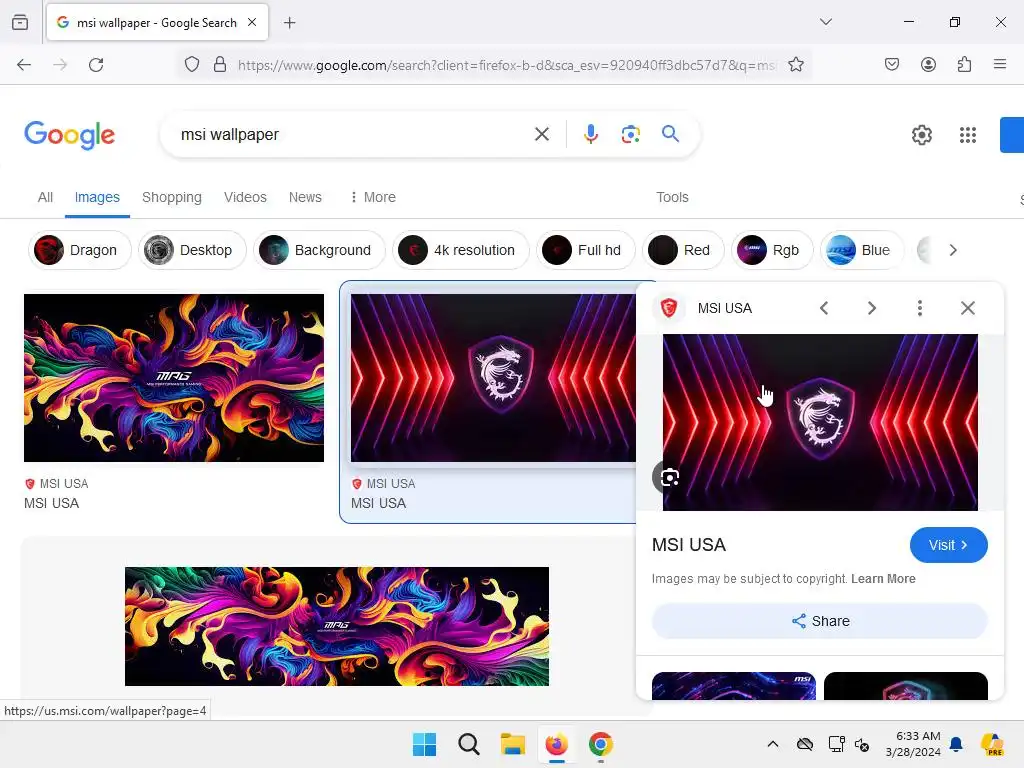Show next image in preview panel
Viewport: 1024px width, 768px height.
872,308
